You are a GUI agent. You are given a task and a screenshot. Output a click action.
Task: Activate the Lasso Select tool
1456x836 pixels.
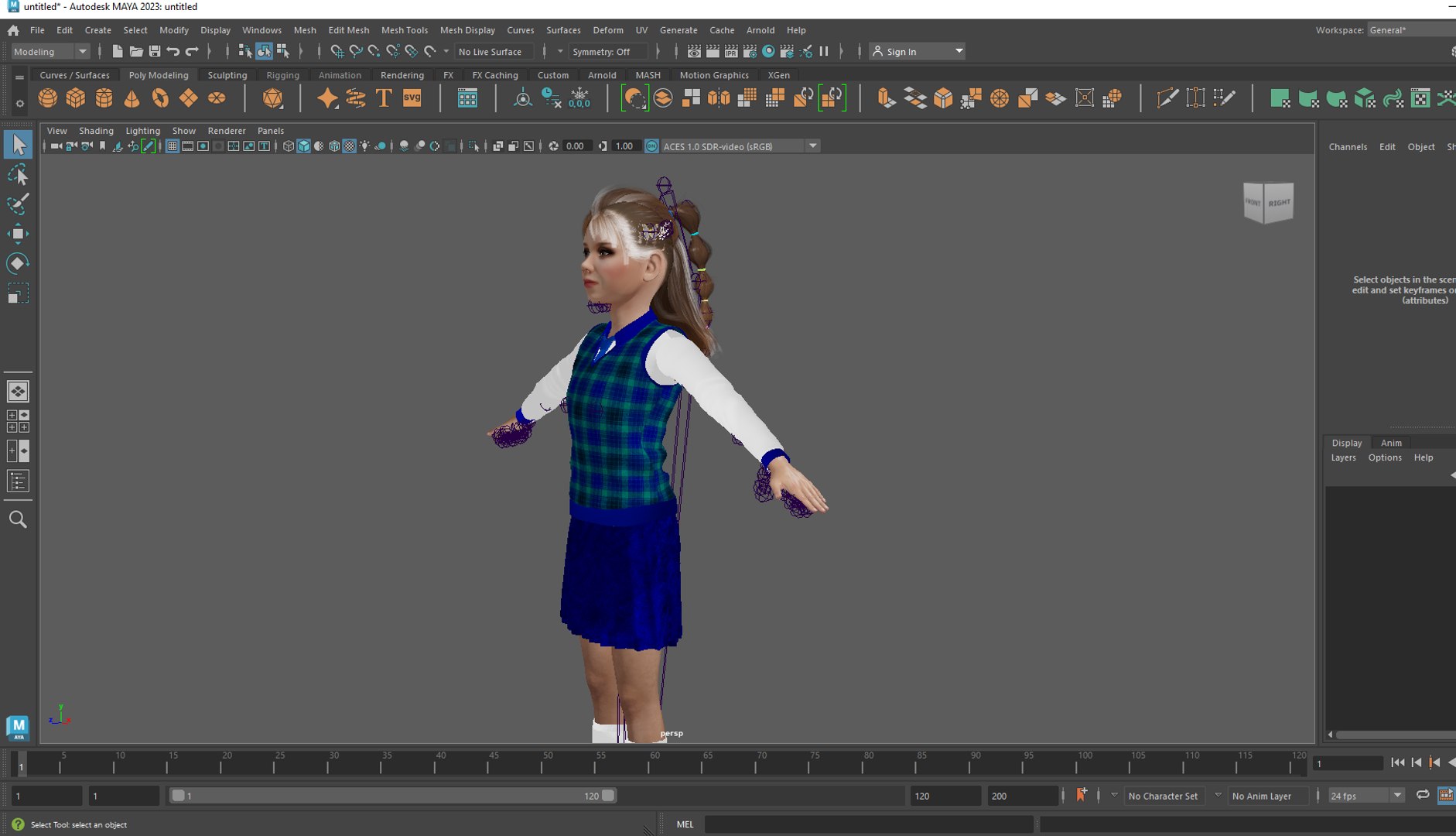(x=18, y=175)
